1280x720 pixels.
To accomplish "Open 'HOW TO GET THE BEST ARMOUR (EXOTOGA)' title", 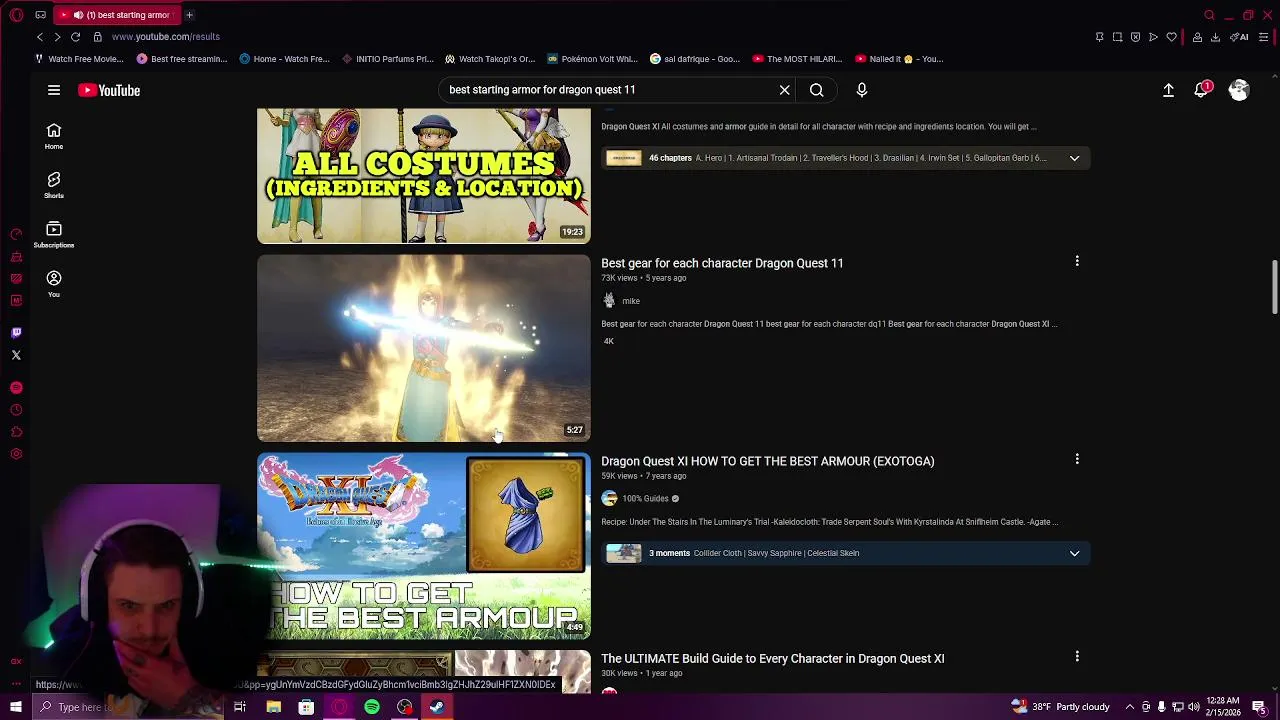I will click(x=768, y=461).
